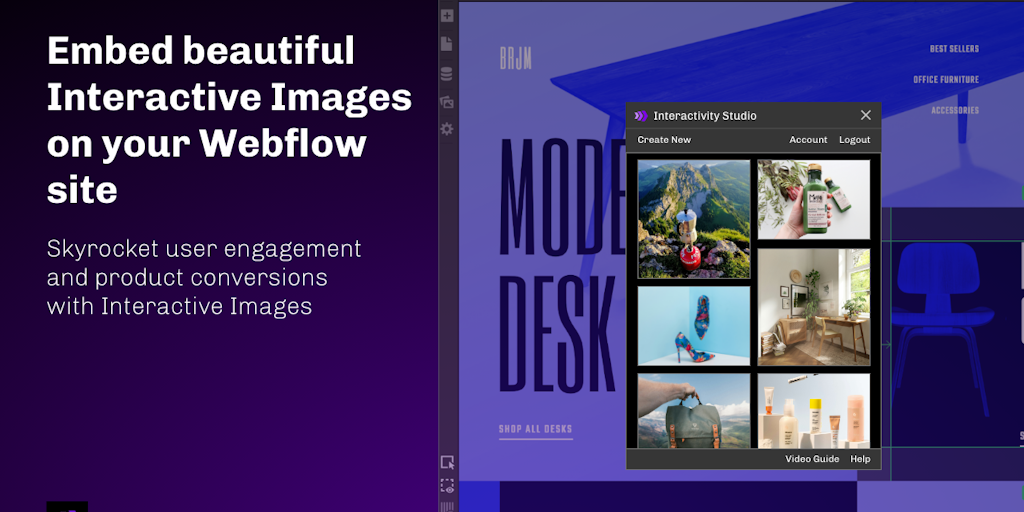Choose the blue high heels thumbnail
The image size is (1024, 512).
[x=694, y=326]
